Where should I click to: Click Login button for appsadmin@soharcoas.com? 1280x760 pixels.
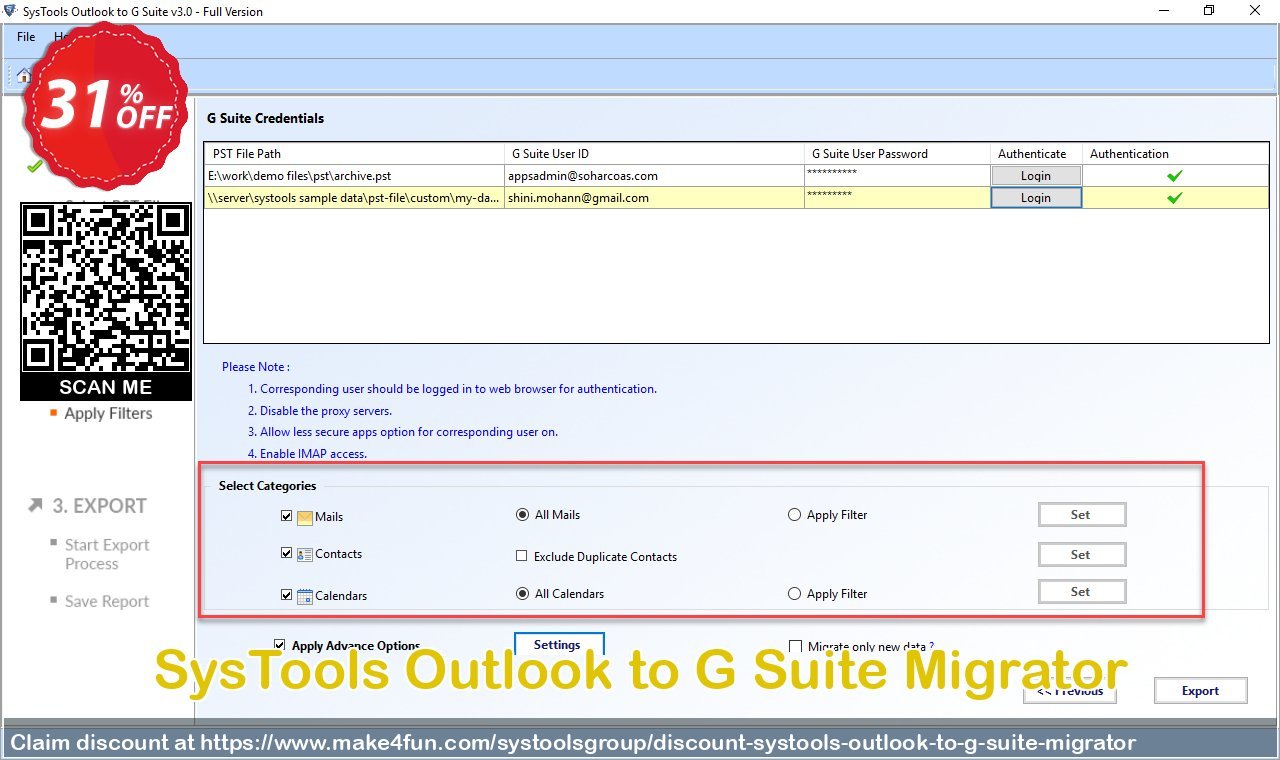point(1036,176)
